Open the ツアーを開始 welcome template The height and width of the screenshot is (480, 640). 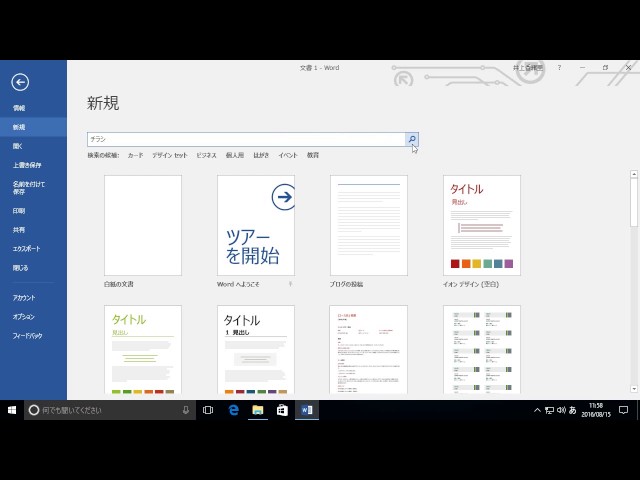256,225
